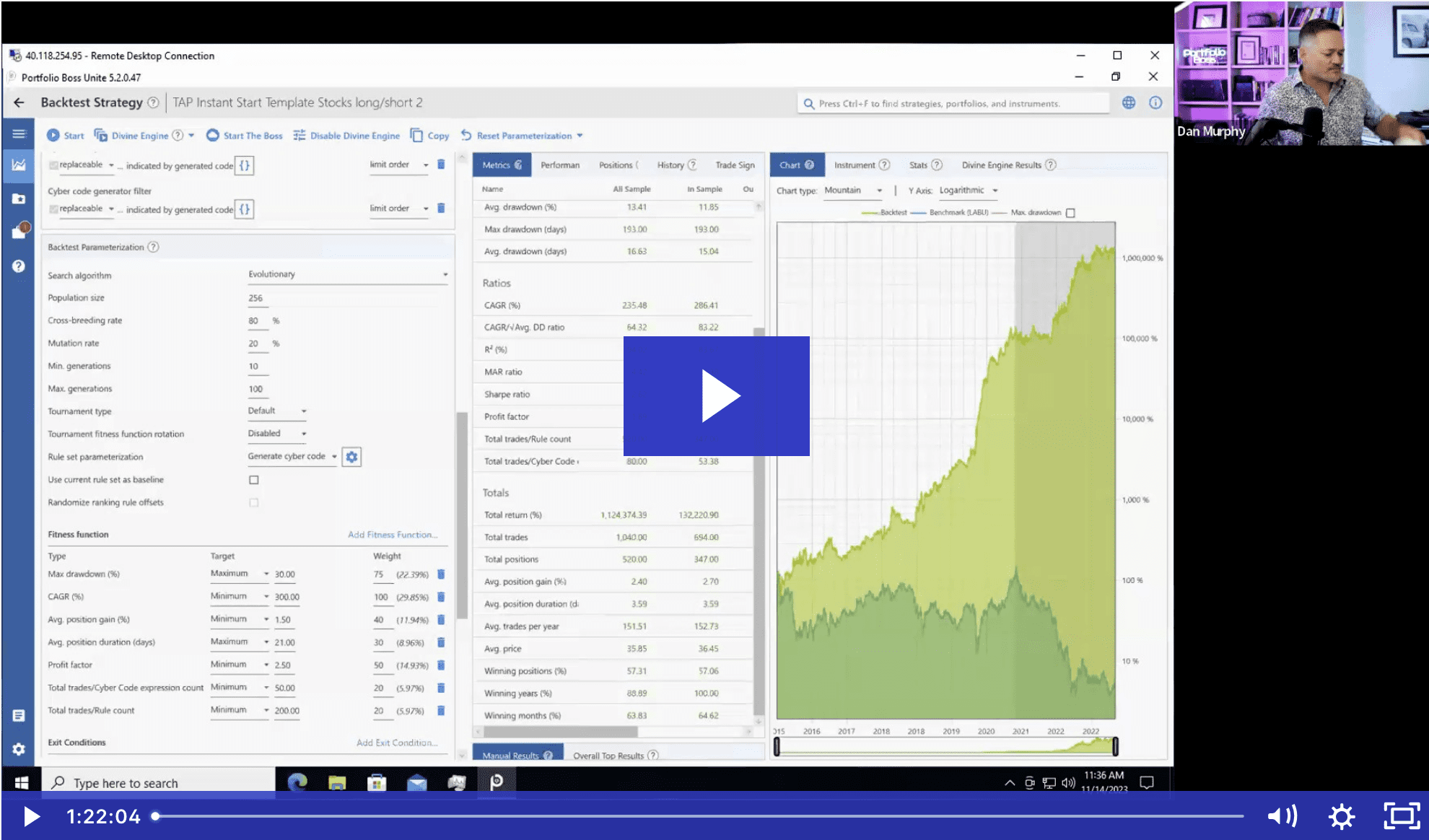
Task: Delete the Avg. position gain fitness function
Action: coord(441,619)
